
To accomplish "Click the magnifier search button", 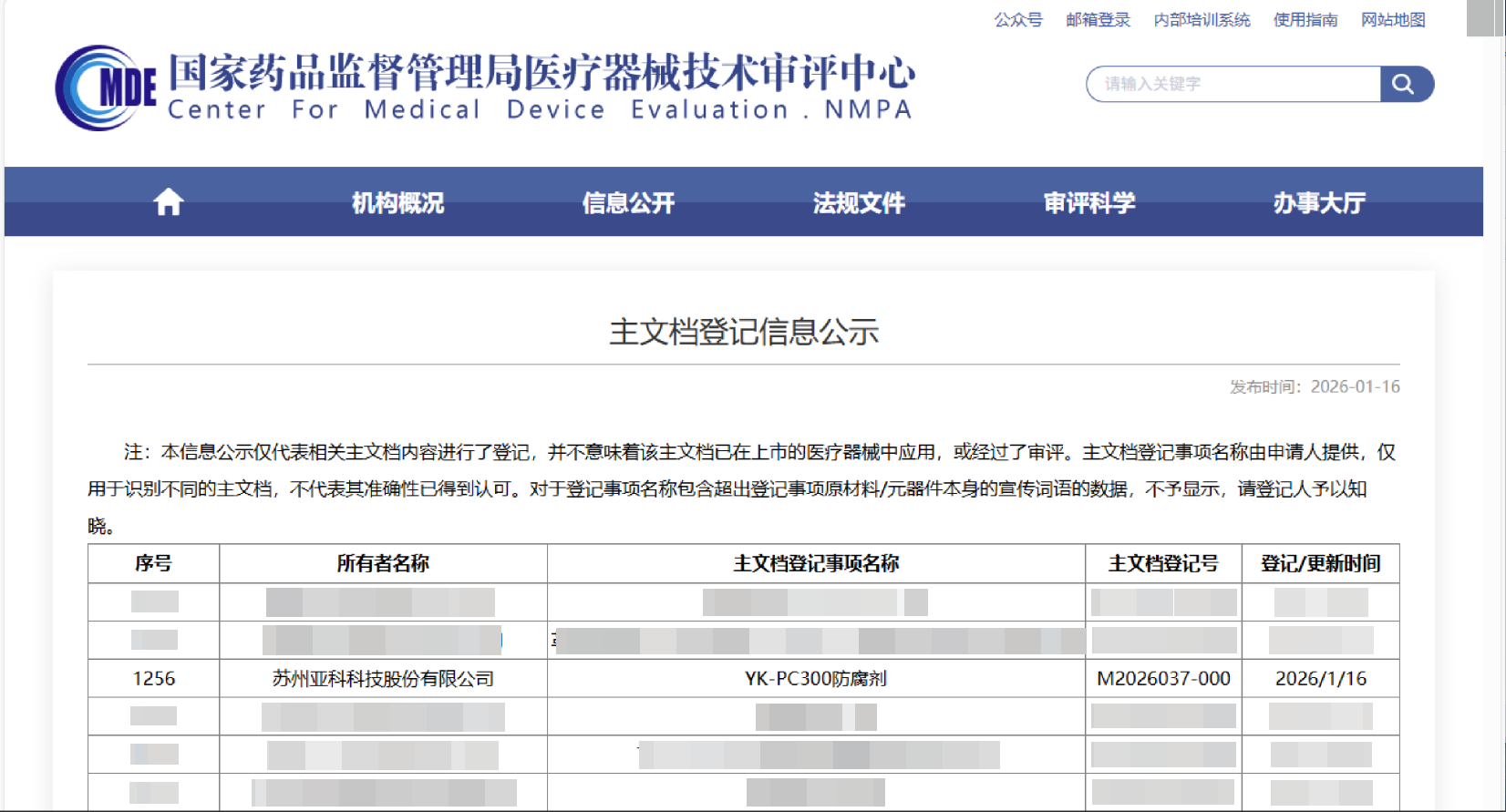I will (1405, 85).
